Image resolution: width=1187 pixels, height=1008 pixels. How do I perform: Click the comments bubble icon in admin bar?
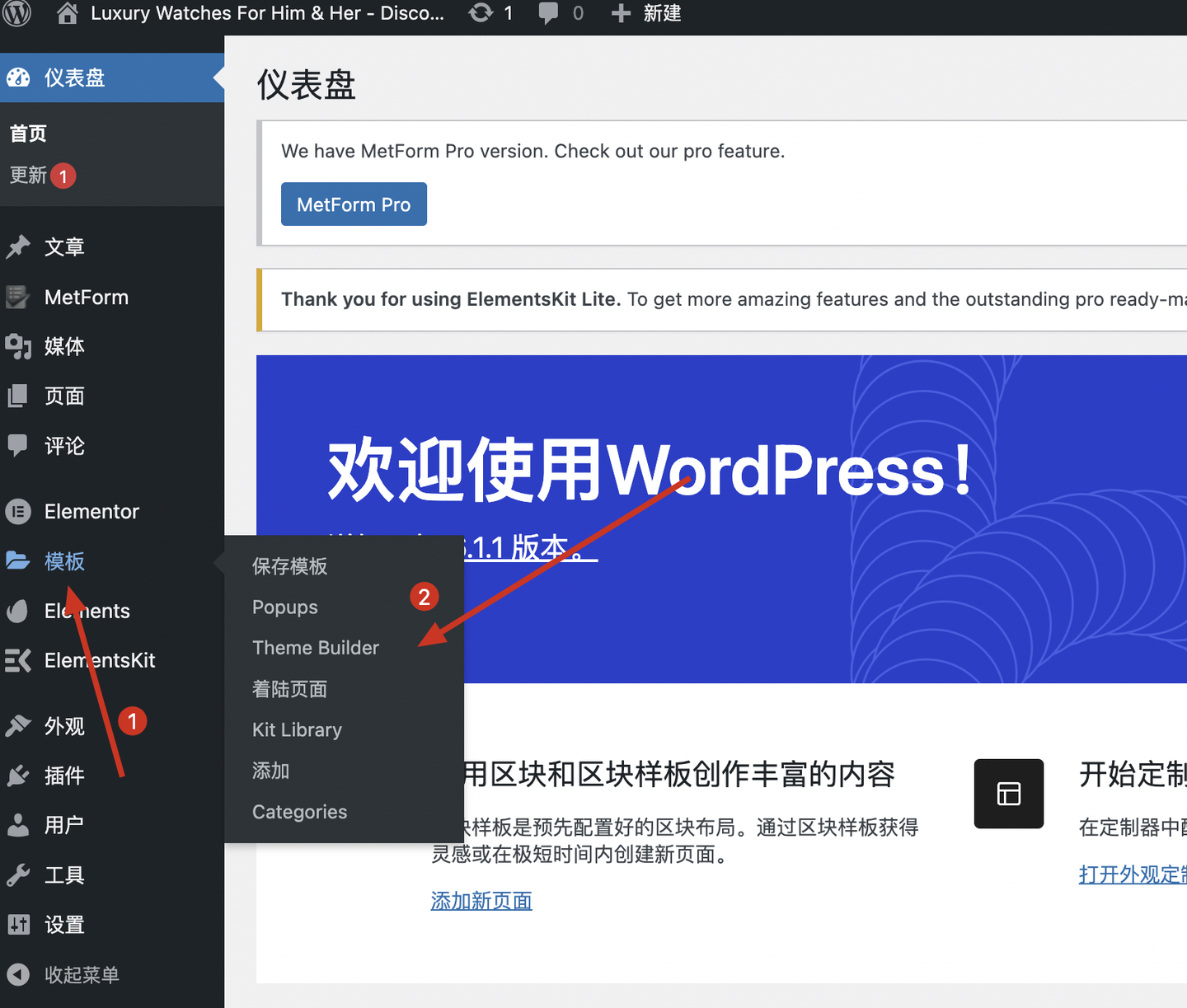point(548,13)
